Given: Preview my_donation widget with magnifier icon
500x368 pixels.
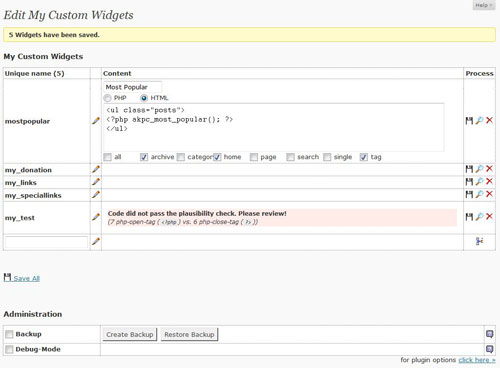Looking at the screenshot, I should click(479, 169).
